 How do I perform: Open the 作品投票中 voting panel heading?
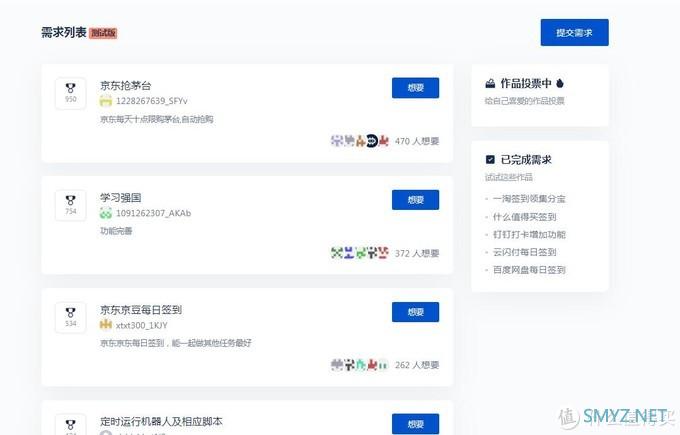coord(526,83)
